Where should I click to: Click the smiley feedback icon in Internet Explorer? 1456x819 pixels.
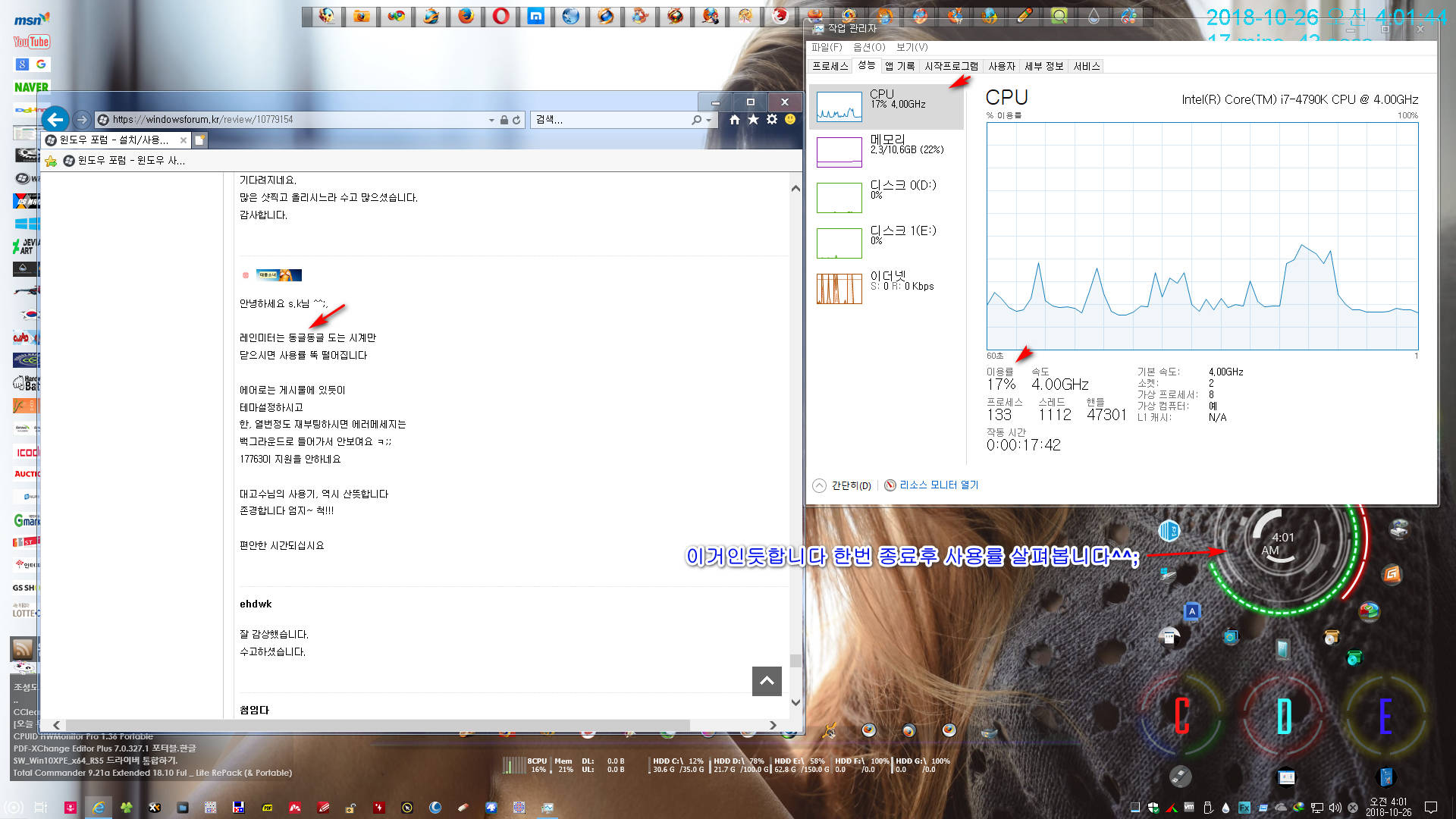tap(790, 120)
